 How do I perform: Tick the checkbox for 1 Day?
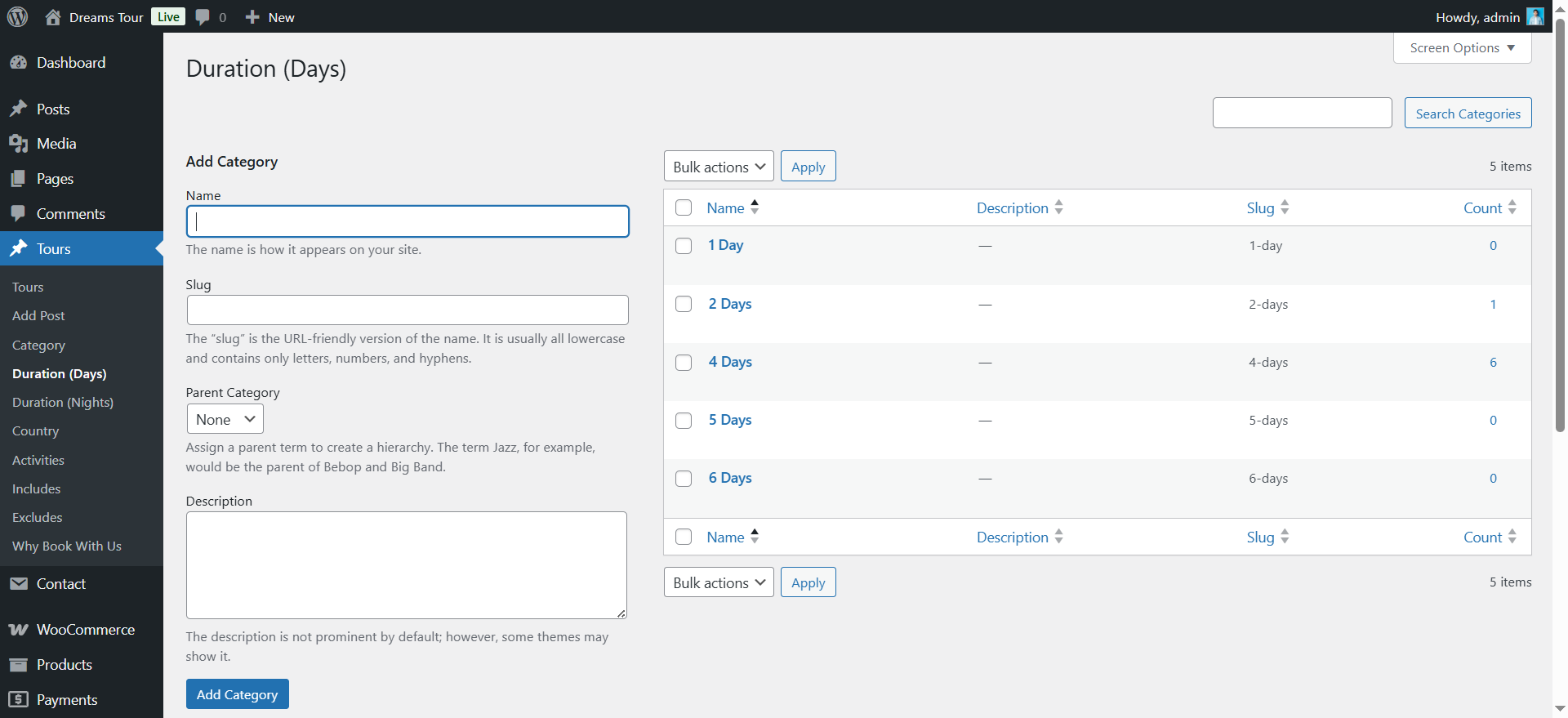coord(684,246)
